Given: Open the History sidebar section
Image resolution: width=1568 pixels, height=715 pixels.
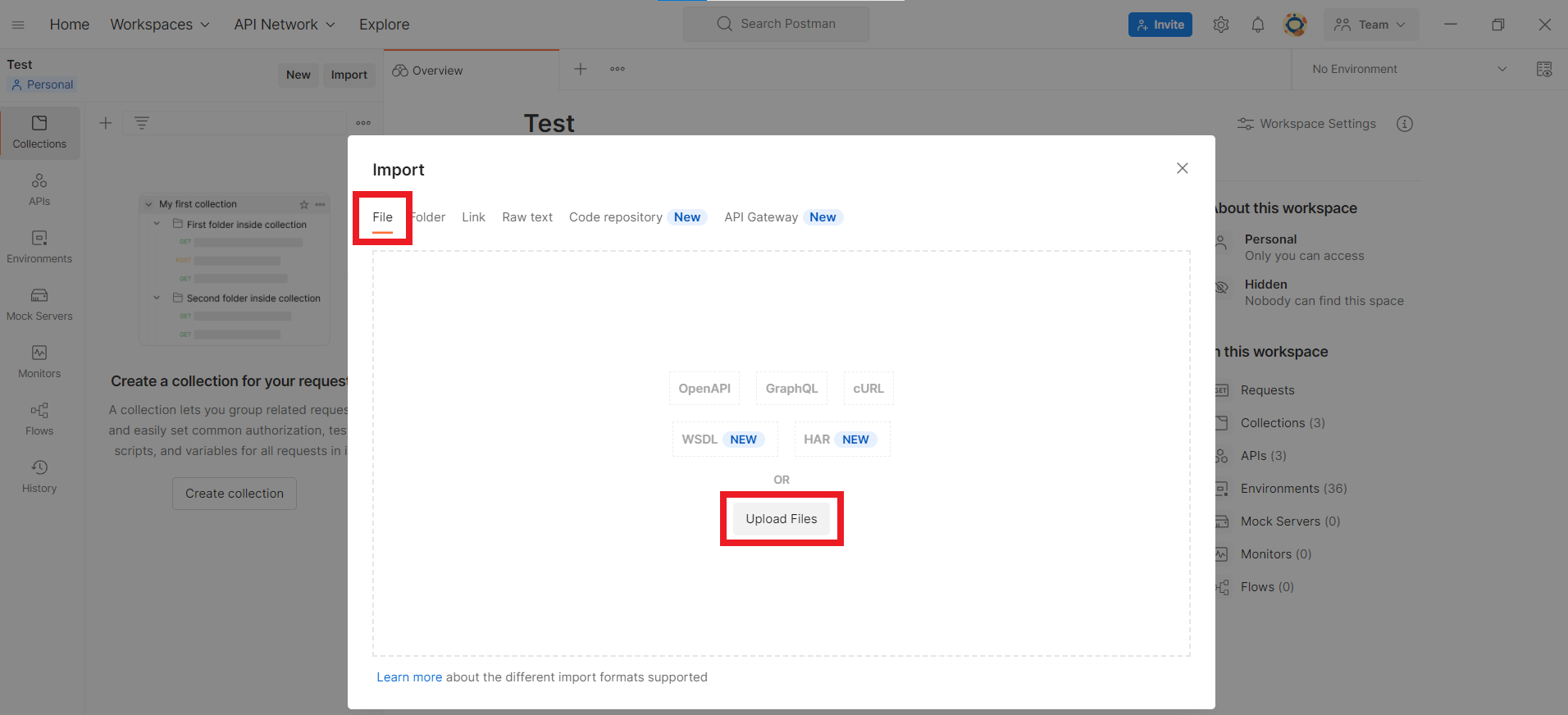Looking at the screenshot, I should (39, 476).
